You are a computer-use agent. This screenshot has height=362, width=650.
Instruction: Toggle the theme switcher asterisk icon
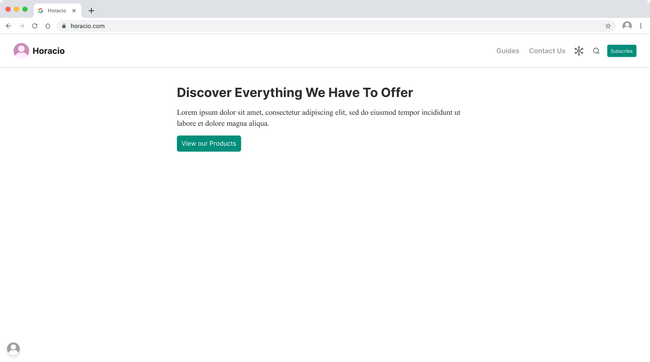[579, 51]
